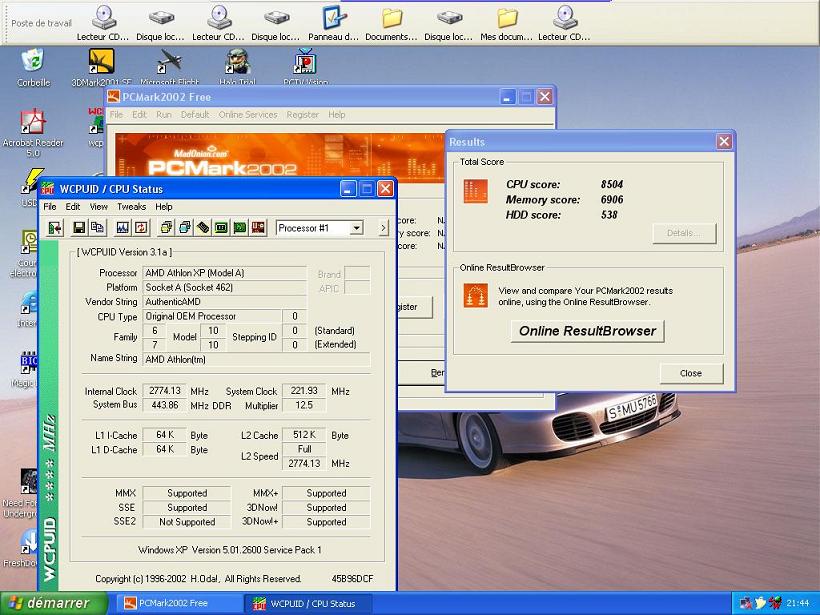The image size is (820, 615).
Task: Open the Tweaks menu in WCPUID
Action: [132, 207]
